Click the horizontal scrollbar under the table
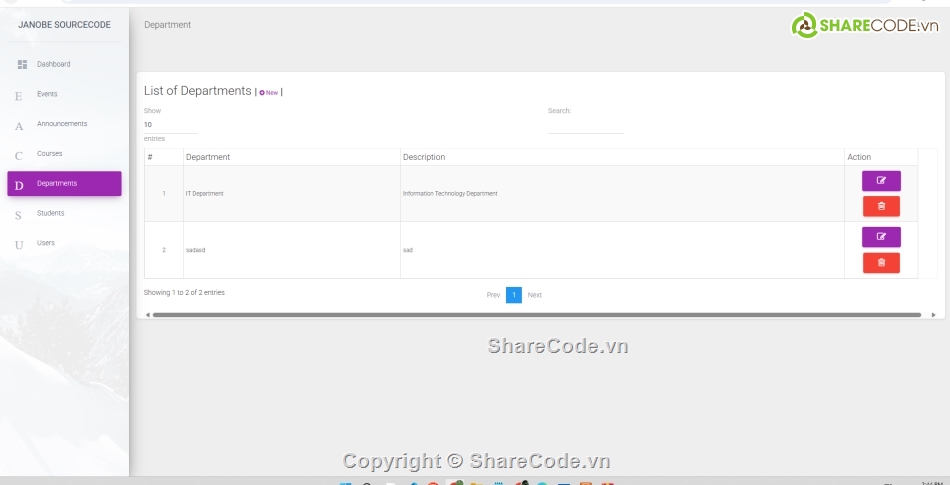The image size is (950, 485). tap(536, 314)
